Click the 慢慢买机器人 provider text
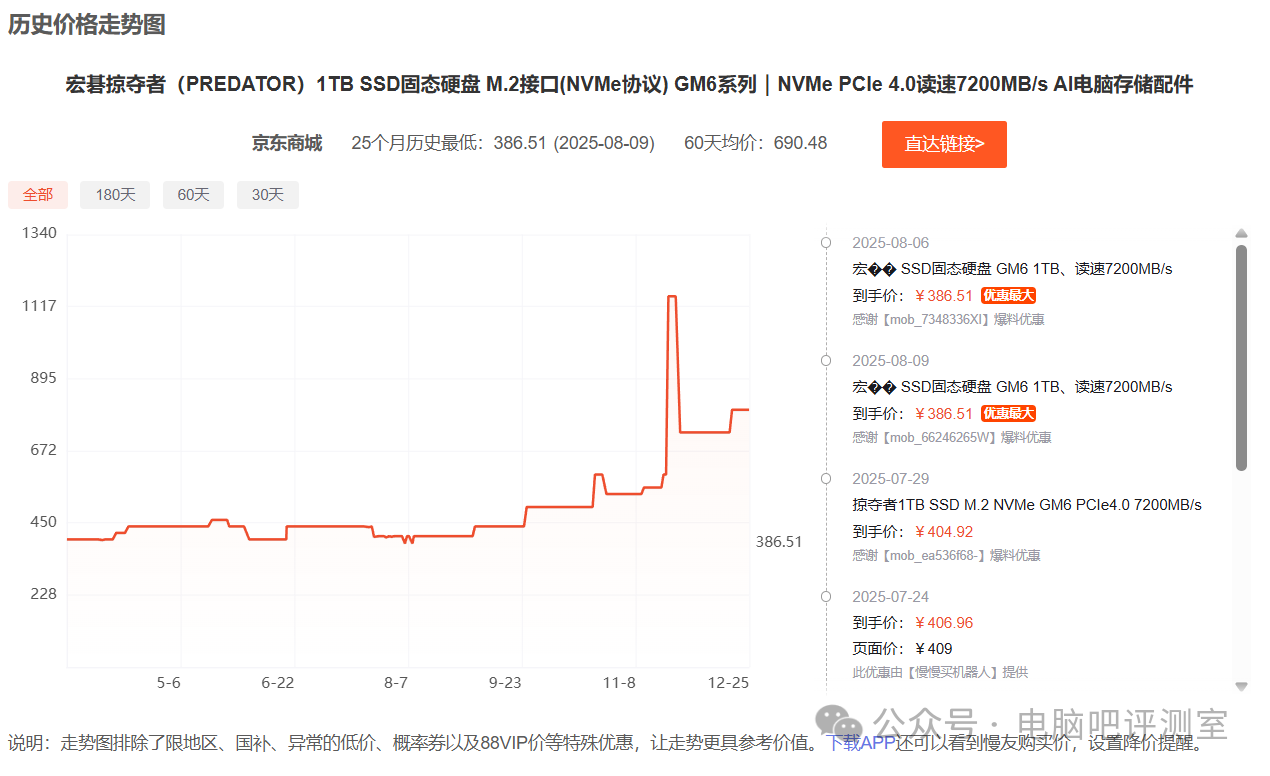The image size is (1270, 776). [x=942, y=673]
